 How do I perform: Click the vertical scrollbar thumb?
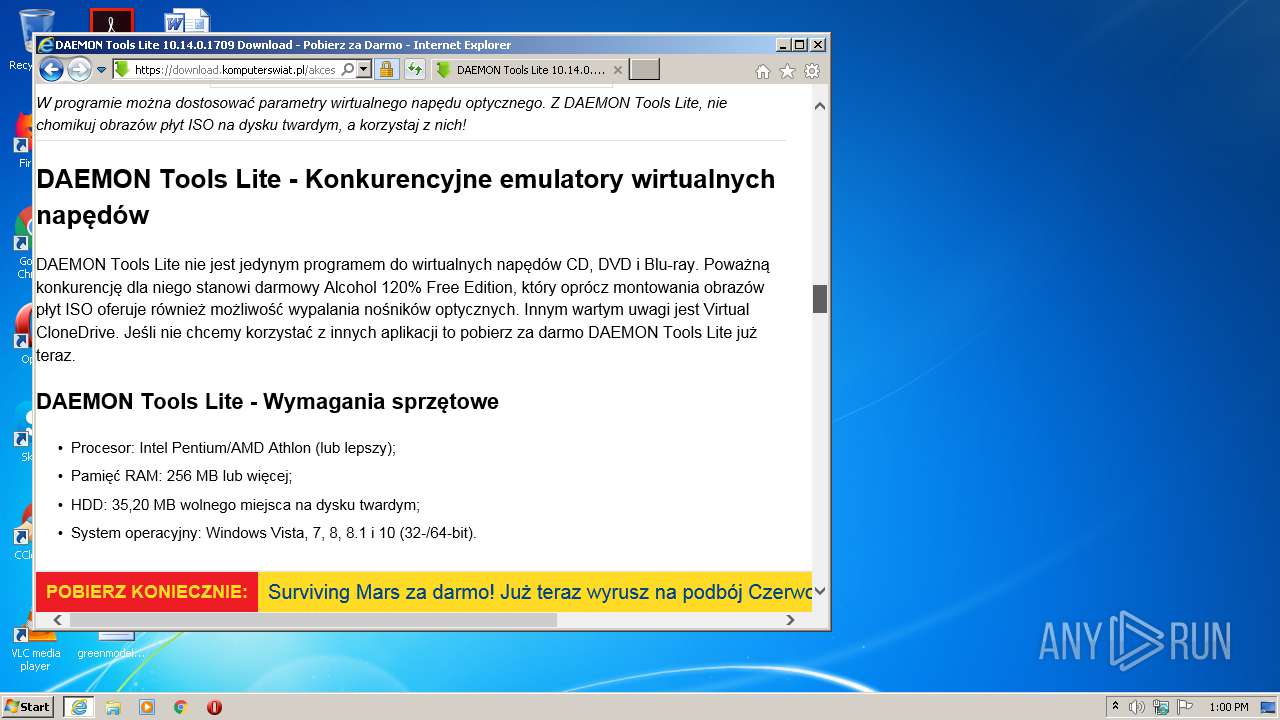(x=820, y=299)
